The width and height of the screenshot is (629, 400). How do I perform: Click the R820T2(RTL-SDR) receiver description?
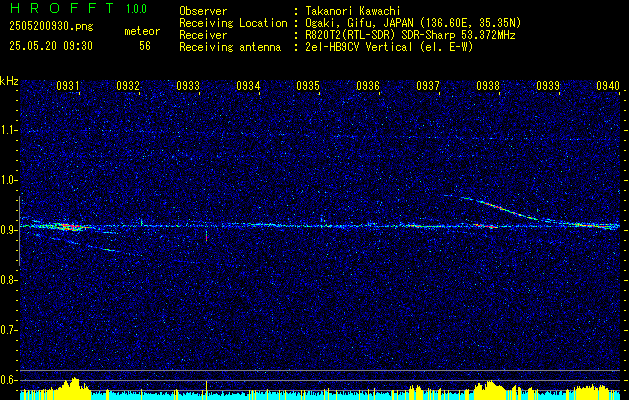click(410, 35)
